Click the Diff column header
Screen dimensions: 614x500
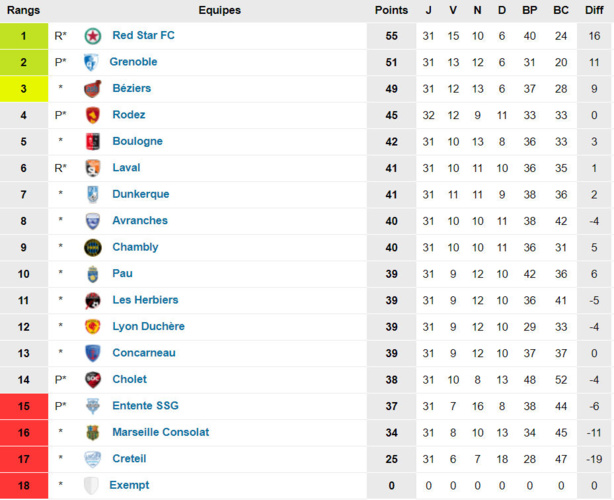[x=594, y=10]
